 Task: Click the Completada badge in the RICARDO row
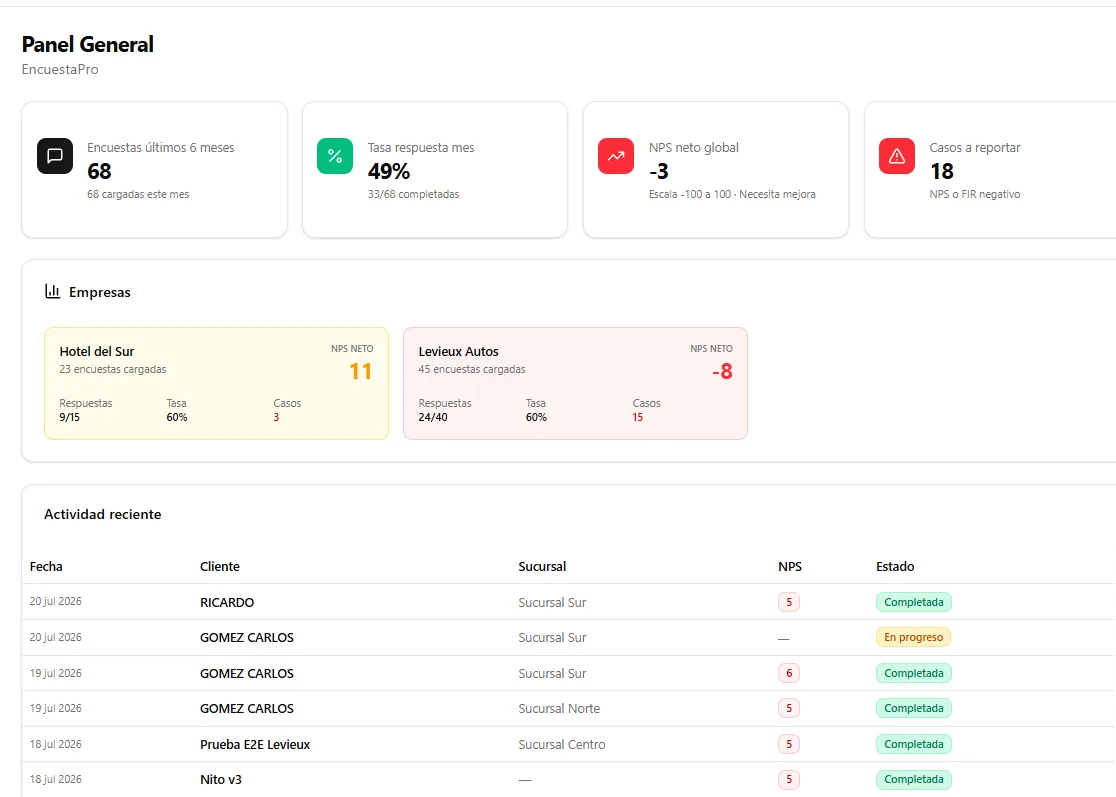pos(914,602)
